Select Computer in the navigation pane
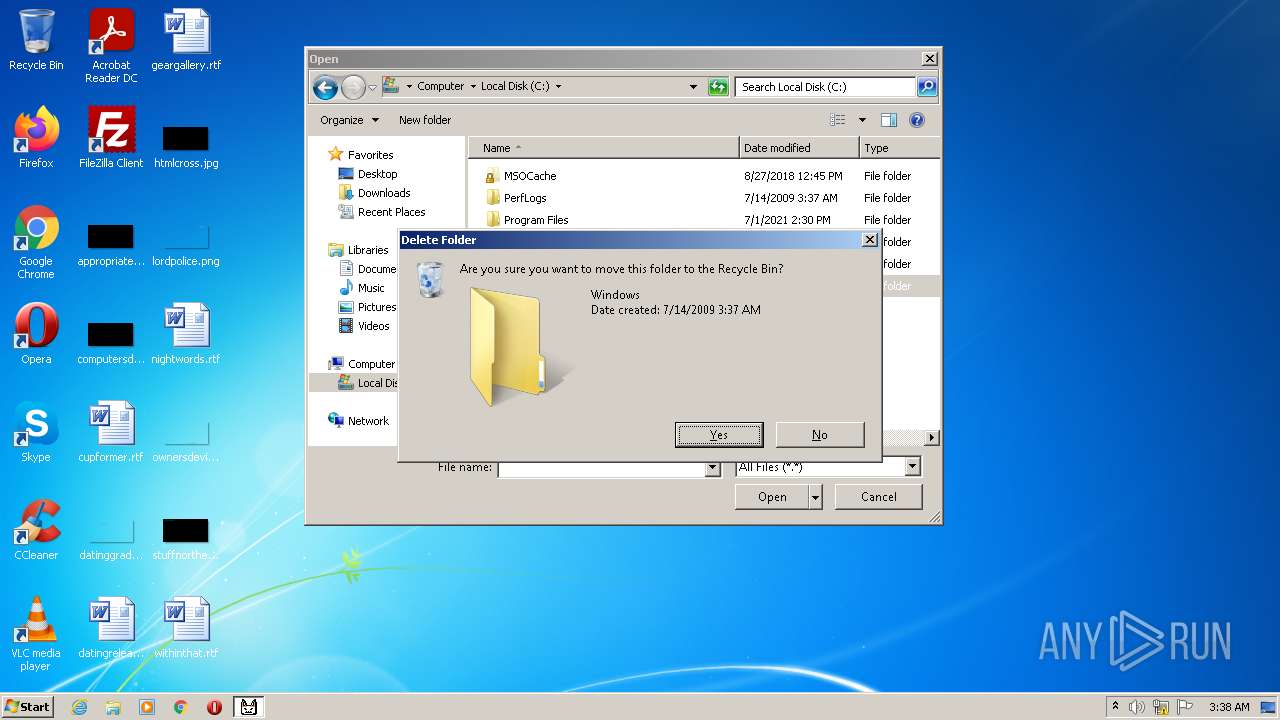 371,364
